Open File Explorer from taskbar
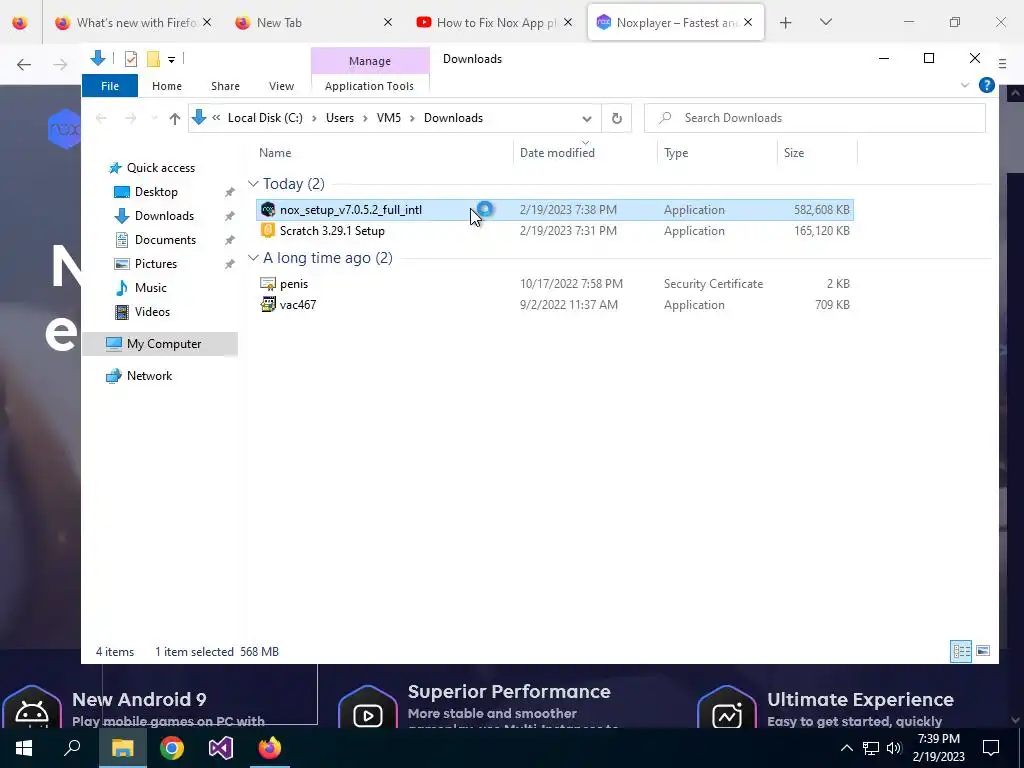 pos(122,748)
